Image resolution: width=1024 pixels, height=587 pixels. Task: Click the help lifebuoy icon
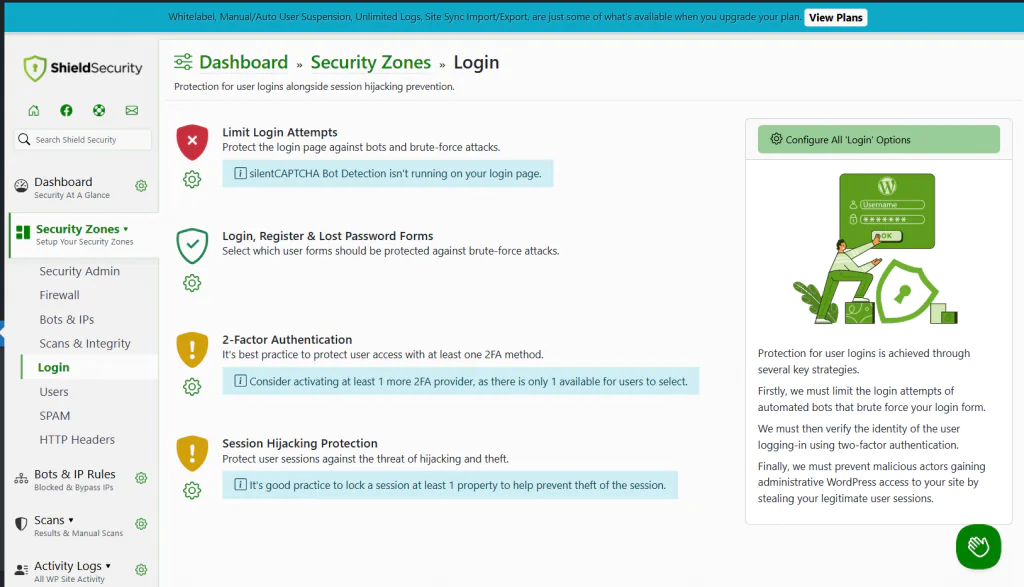click(99, 110)
